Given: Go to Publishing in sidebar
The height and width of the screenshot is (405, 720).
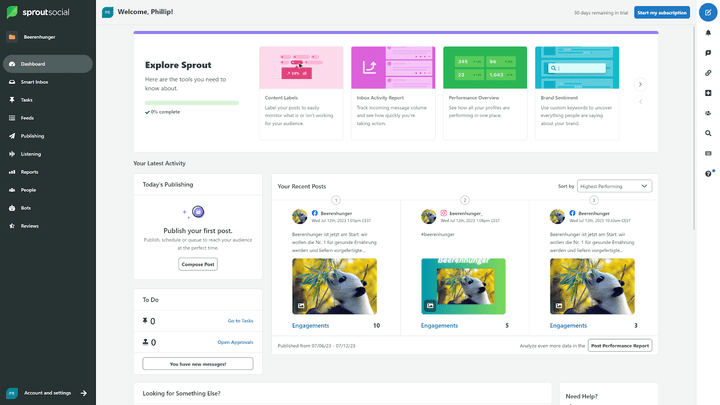Looking at the screenshot, I should [32, 136].
